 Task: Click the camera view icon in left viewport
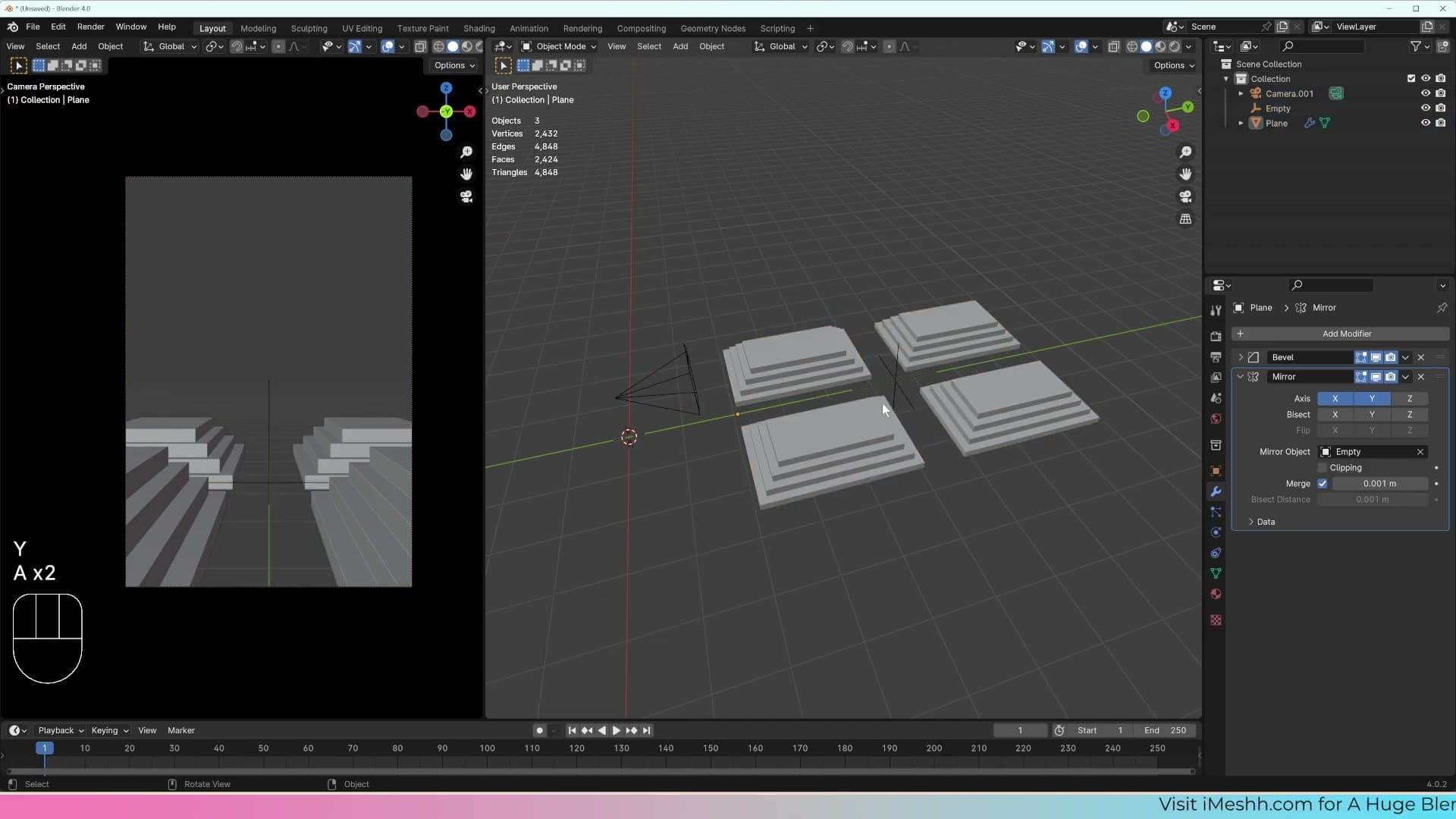click(466, 196)
